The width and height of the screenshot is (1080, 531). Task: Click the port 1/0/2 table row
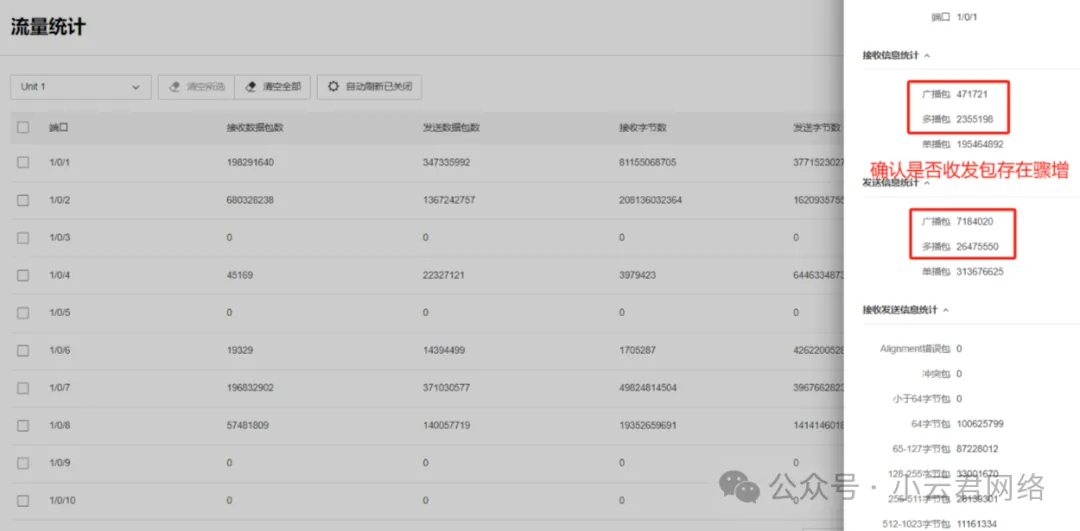click(x=400, y=200)
